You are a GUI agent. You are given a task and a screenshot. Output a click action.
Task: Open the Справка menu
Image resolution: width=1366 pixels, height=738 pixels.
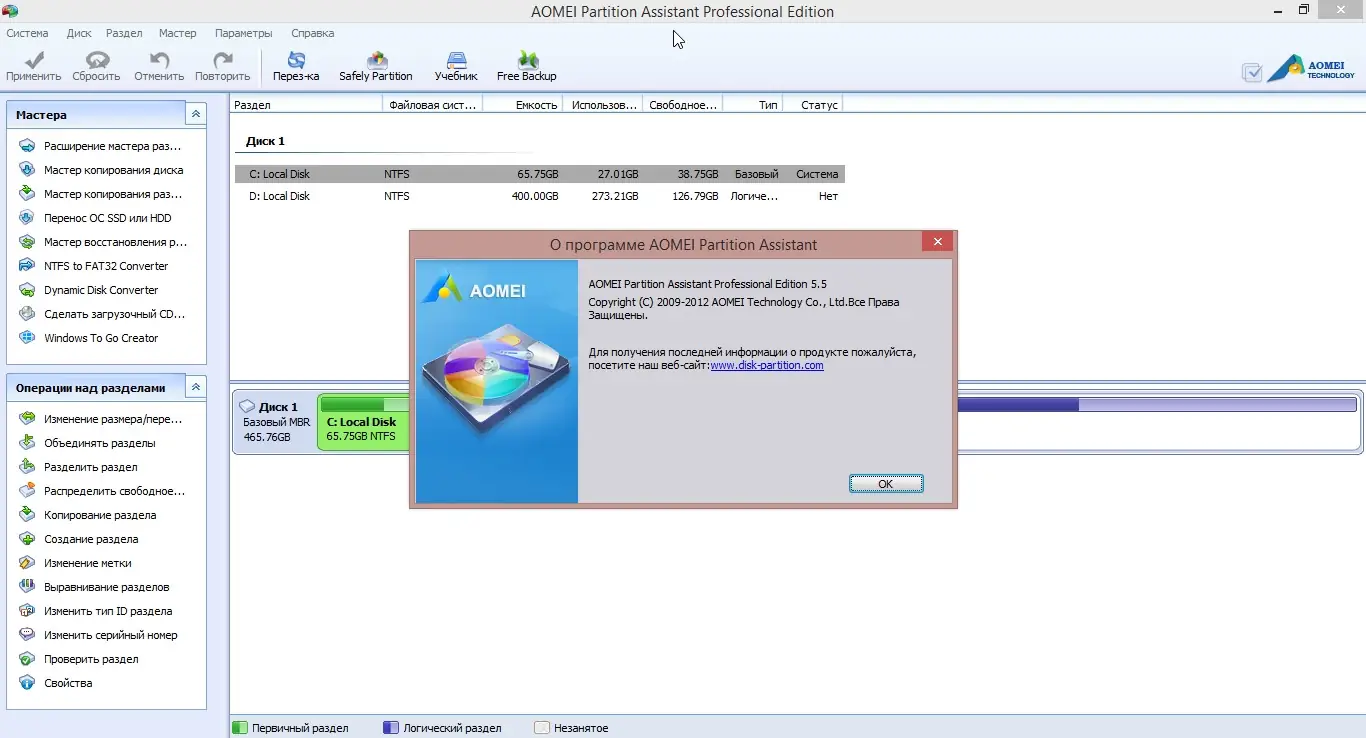click(x=312, y=33)
